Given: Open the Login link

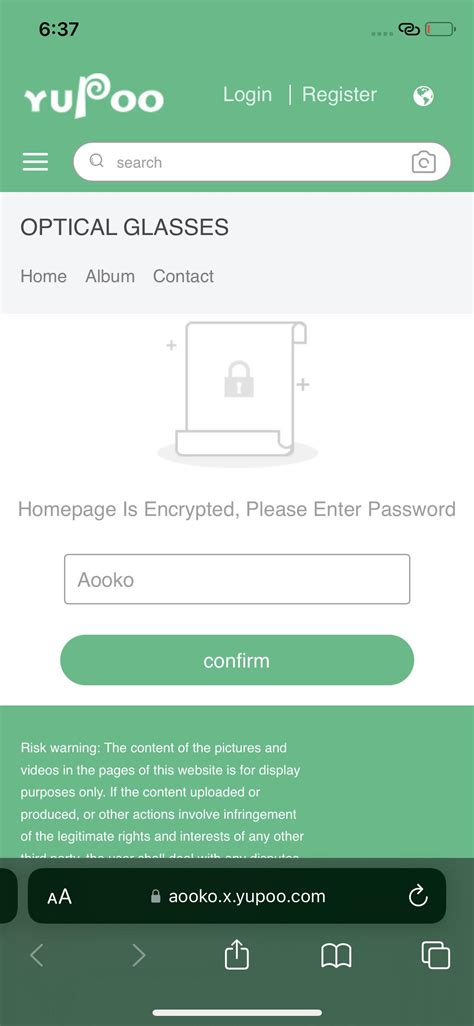Looking at the screenshot, I should pos(247,94).
